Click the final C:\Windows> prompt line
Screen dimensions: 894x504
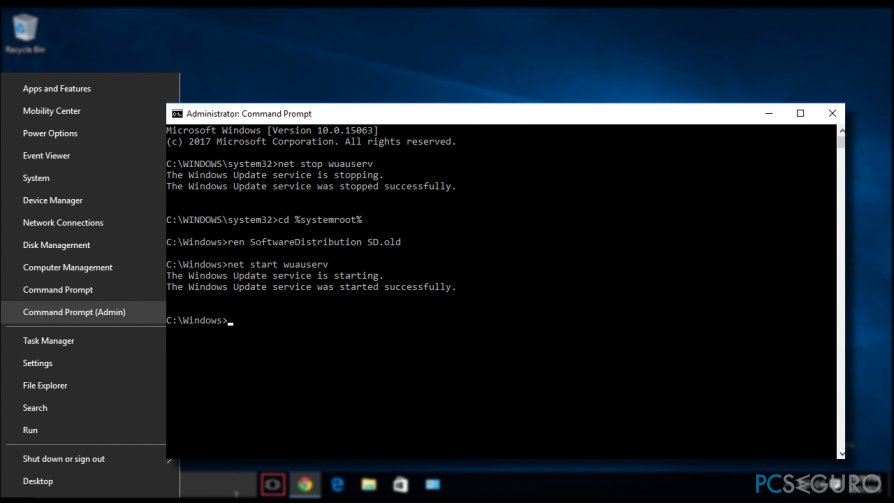pyautogui.click(x=200, y=320)
